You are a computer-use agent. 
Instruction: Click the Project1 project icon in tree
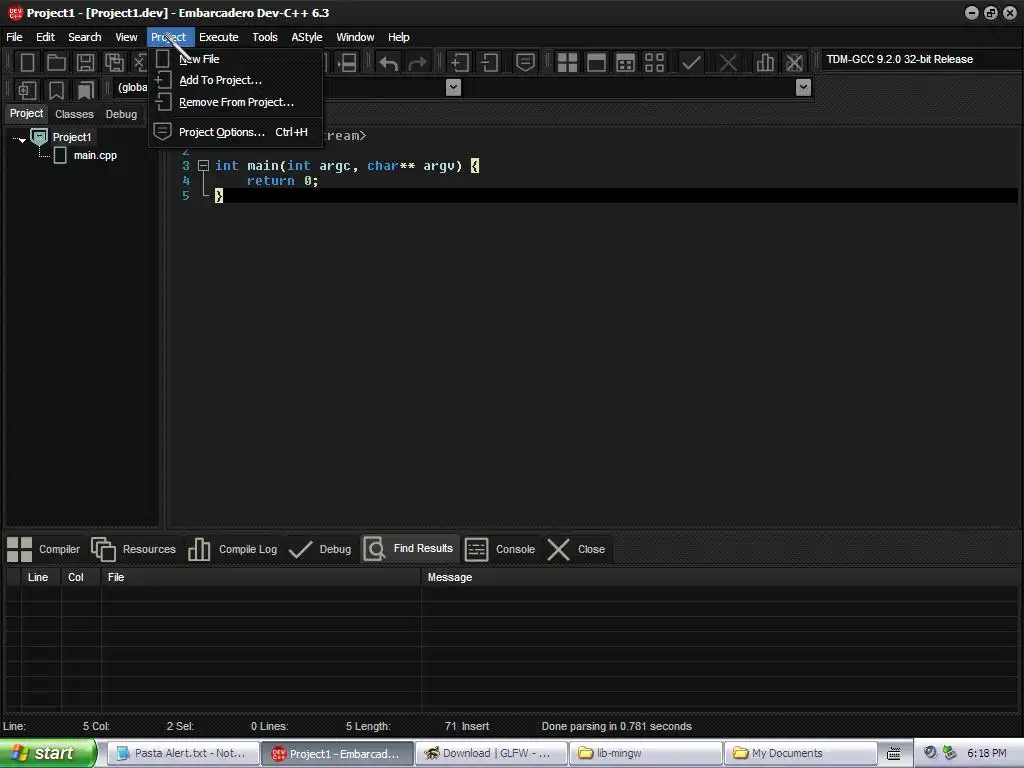[39, 137]
